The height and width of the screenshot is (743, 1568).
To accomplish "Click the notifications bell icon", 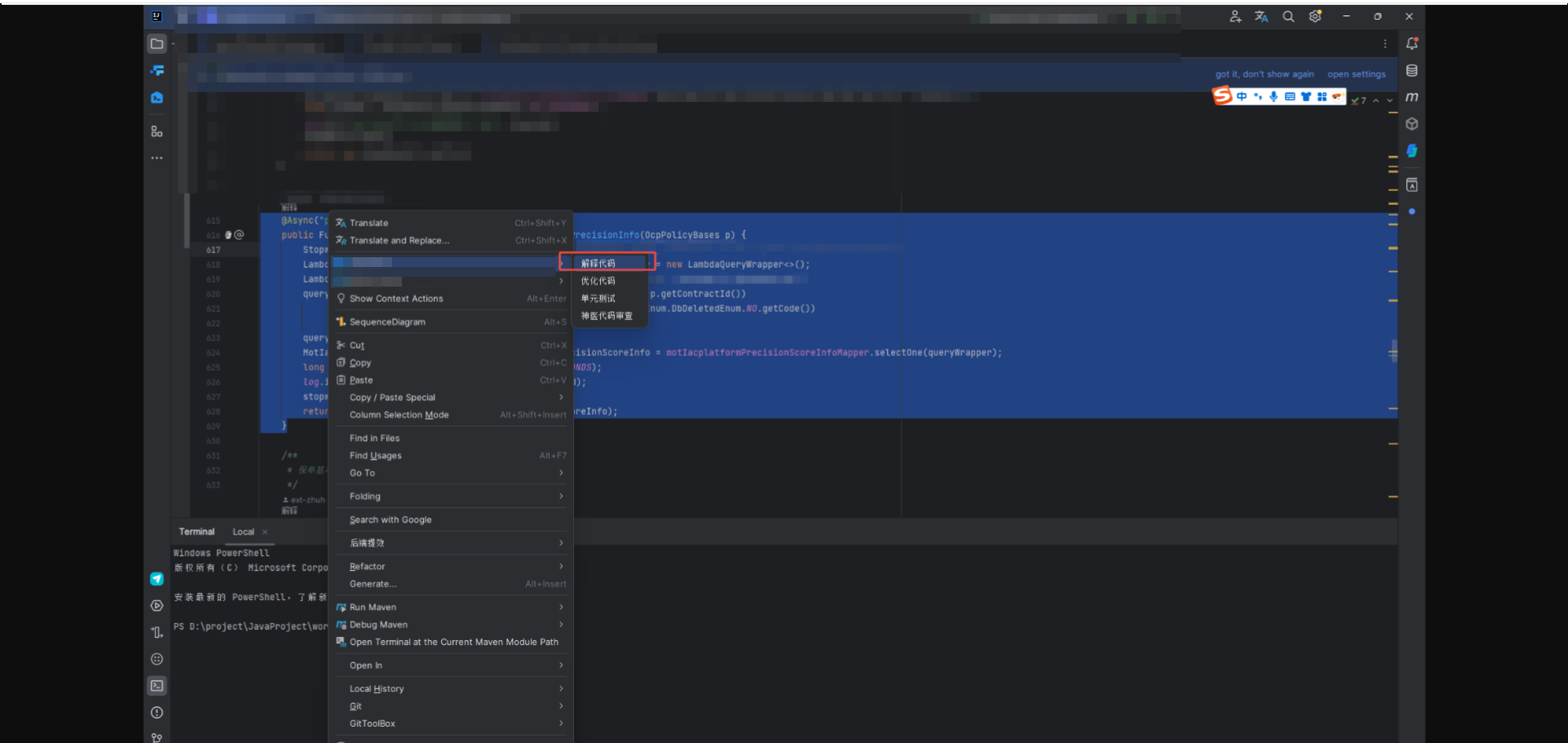I will pos(1412,43).
